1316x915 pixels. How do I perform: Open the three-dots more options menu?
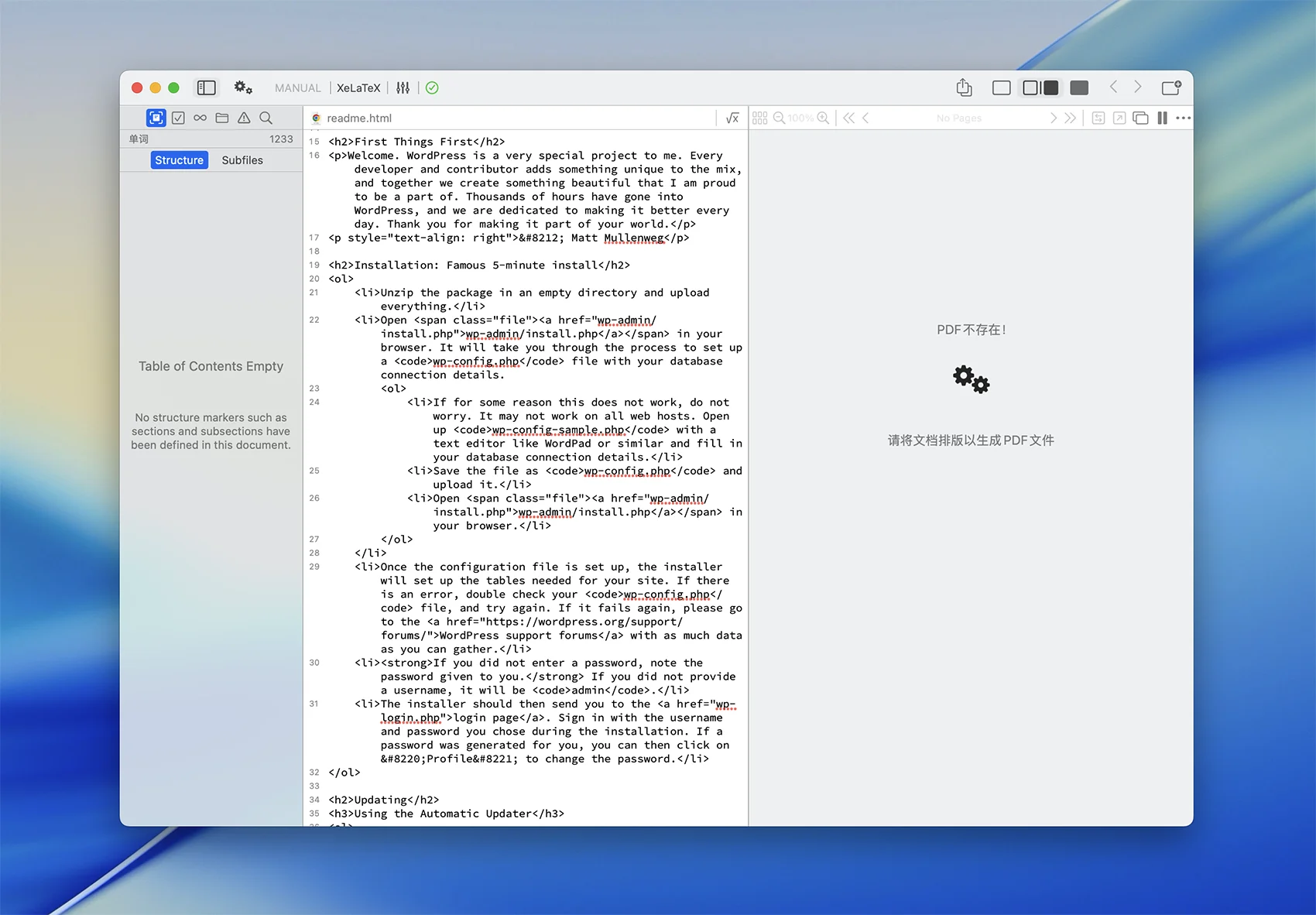(x=1183, y=118)
